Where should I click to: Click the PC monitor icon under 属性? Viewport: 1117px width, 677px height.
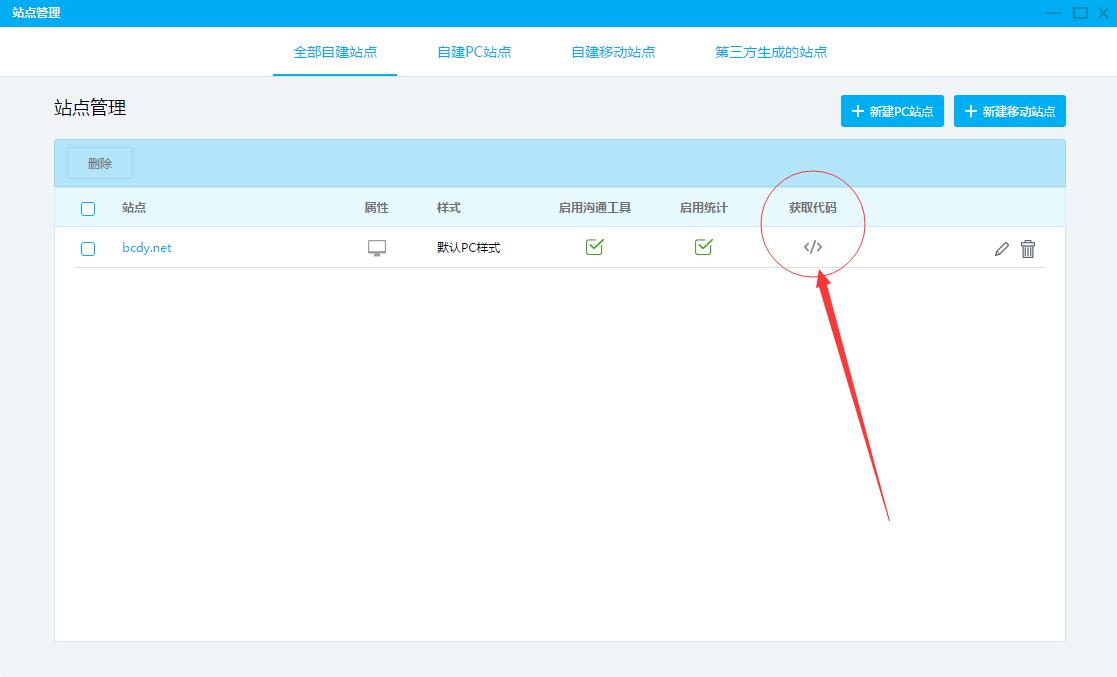pyautogui.click(x=376, y=248)
